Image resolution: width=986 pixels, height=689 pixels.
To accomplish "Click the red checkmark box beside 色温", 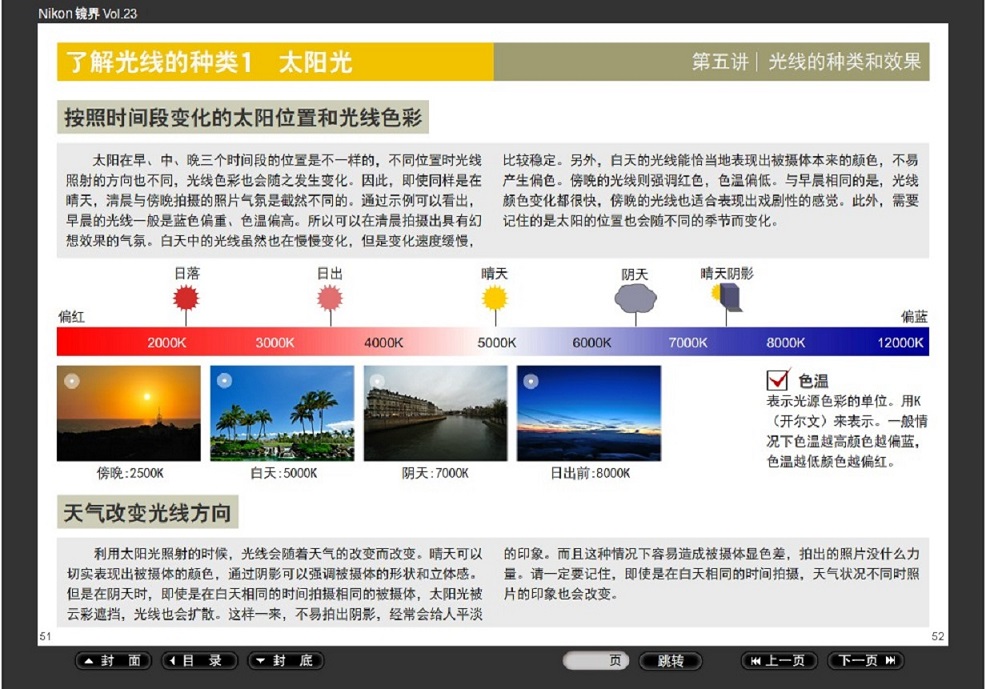I will [x=778, y=380].
